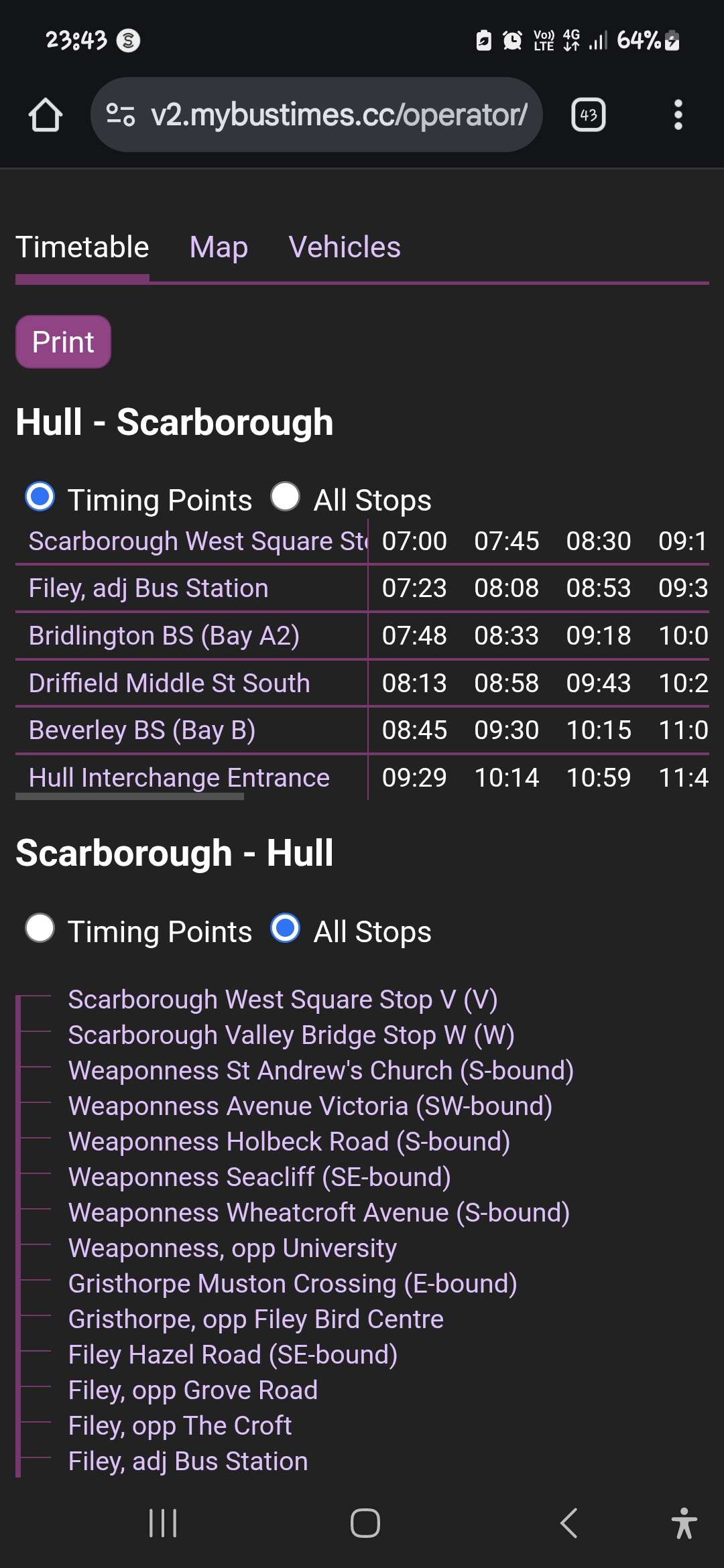Switch to the Map tab
The height and width of the screenshot is (1568, 724).
click(x=219, y=247)
